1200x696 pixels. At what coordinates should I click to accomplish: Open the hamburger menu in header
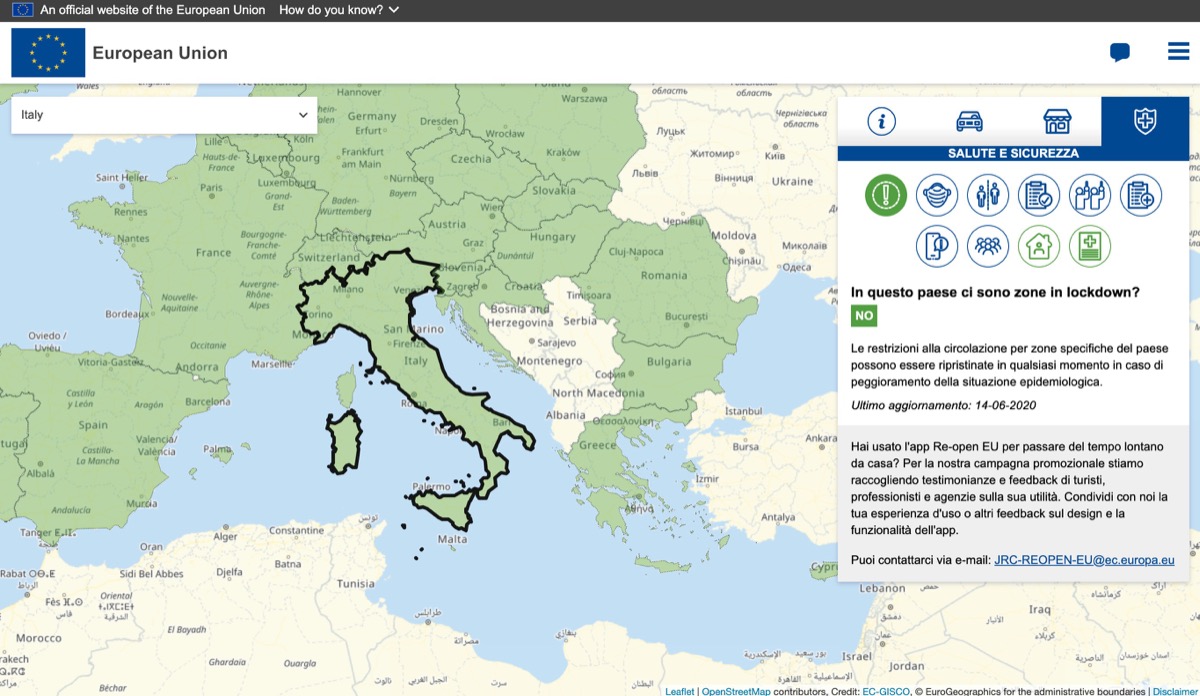(1178, 52)
